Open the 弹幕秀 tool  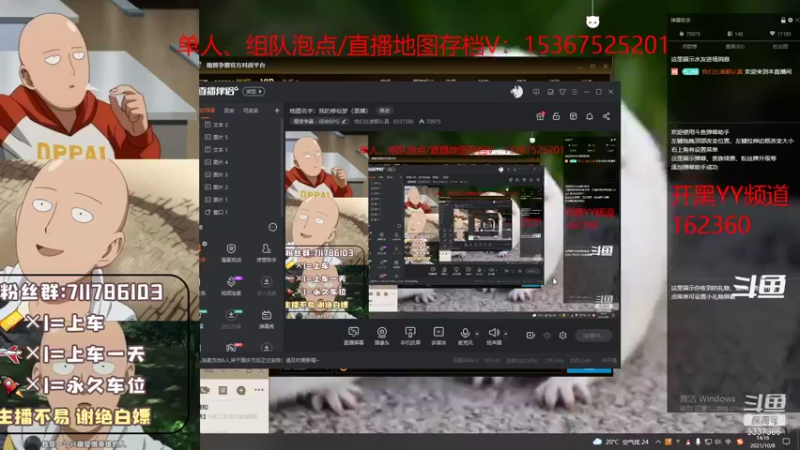pos(266,318)
